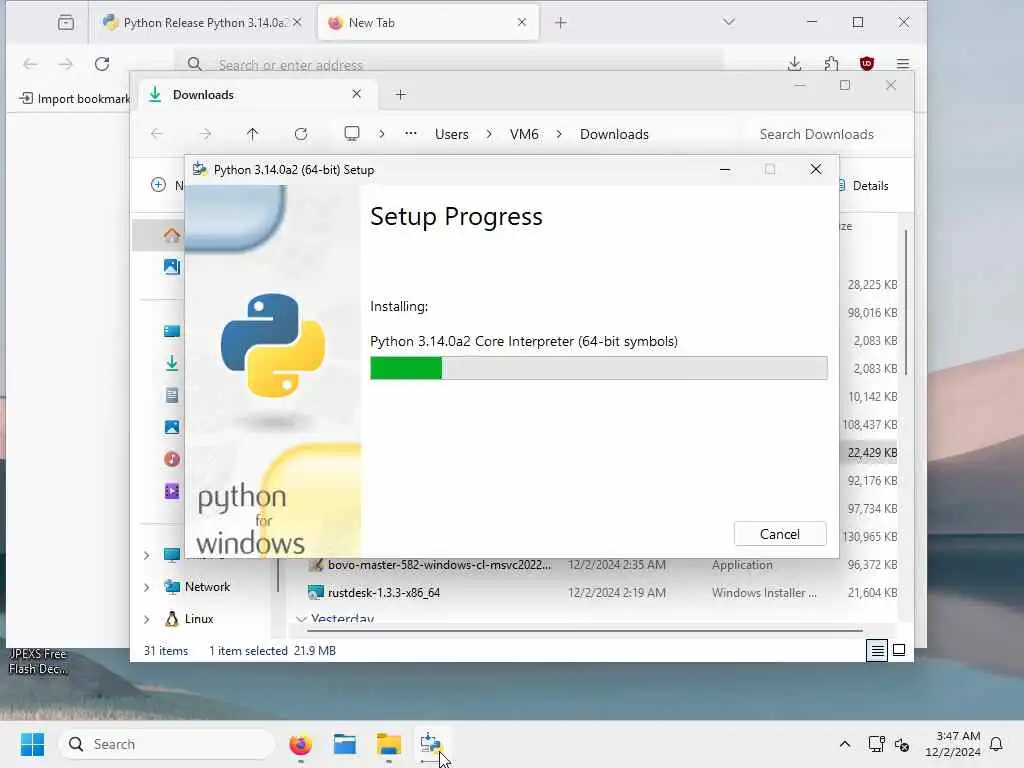The width and height of the screenshot is (1024, 768).
Task: Close the Downloads File Explorer tab
Action: click(357, 94)
